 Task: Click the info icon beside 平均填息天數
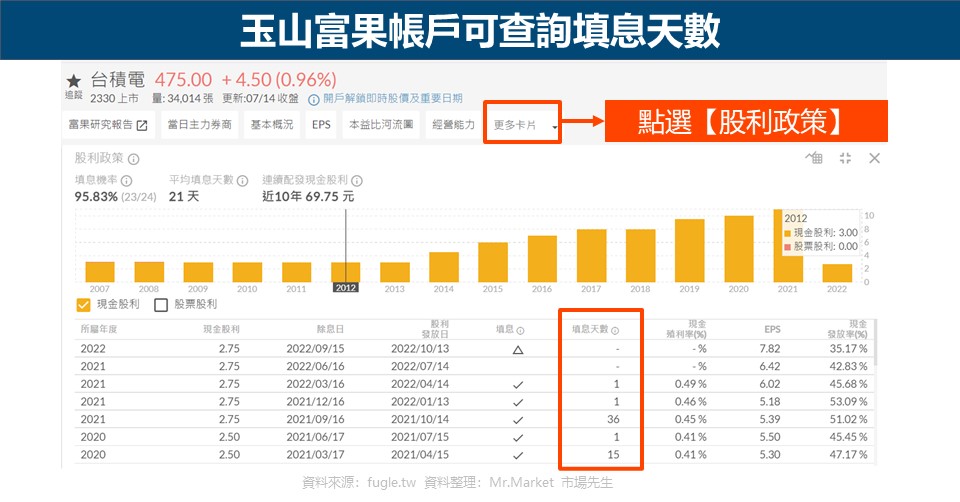coord(242,181)
